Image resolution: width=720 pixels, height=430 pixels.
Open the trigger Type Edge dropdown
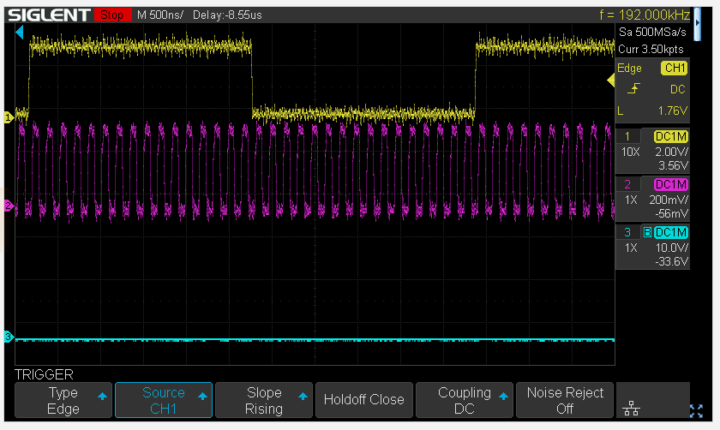pos(63,400)
